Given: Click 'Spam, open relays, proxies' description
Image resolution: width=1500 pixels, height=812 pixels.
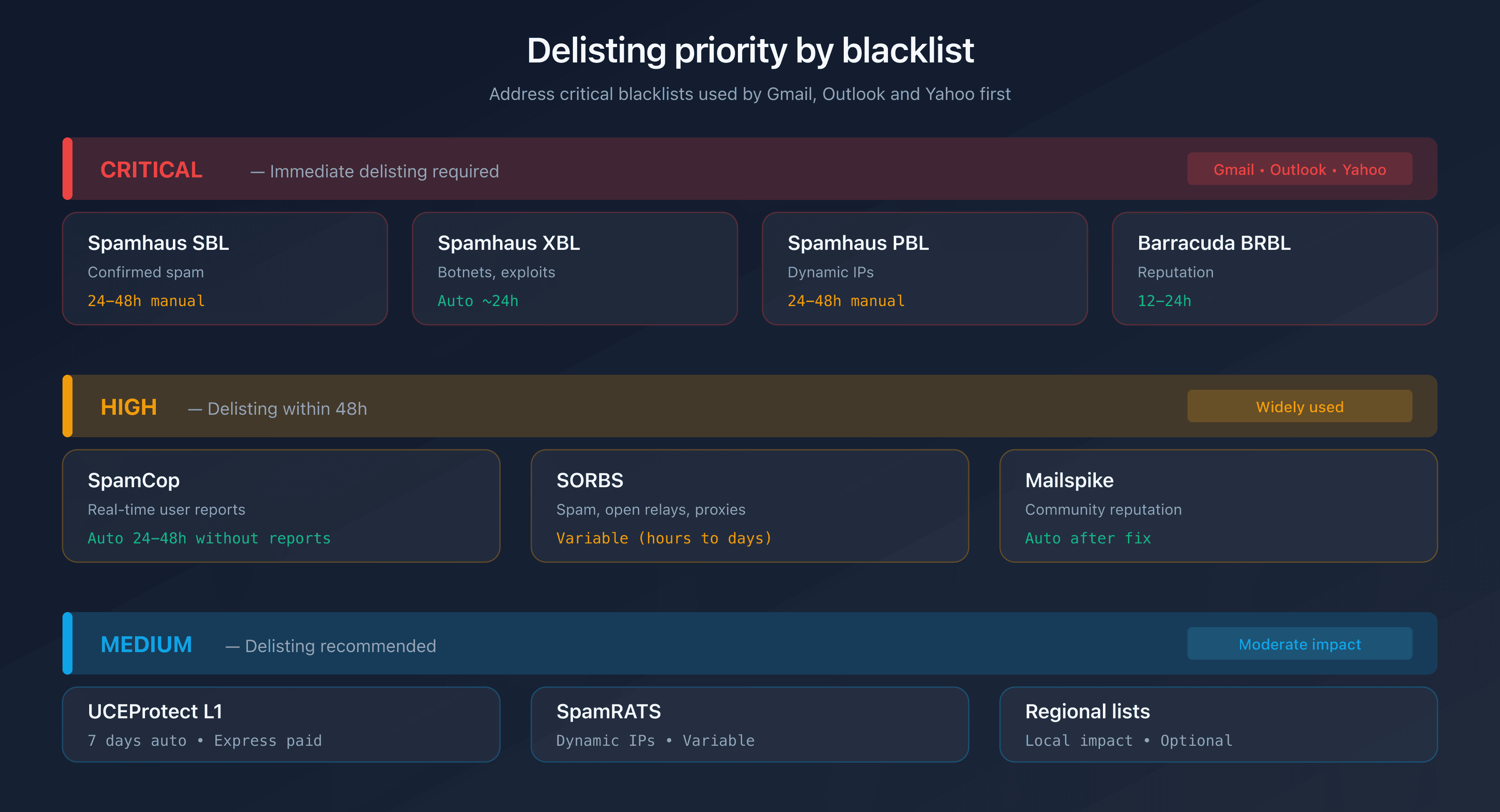Looking at the screenshot, I should [x=650, y=509].
